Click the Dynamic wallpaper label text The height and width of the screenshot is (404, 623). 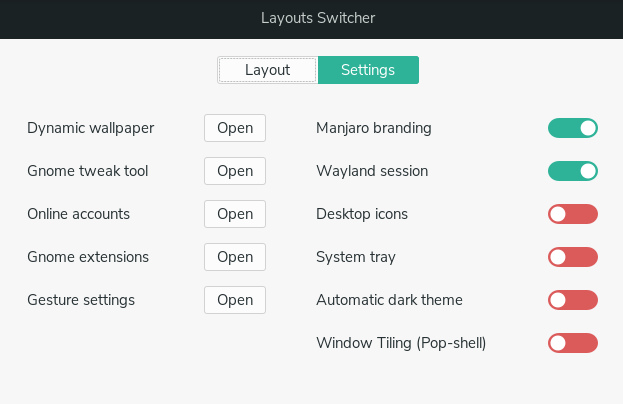[x=91, y=129]
